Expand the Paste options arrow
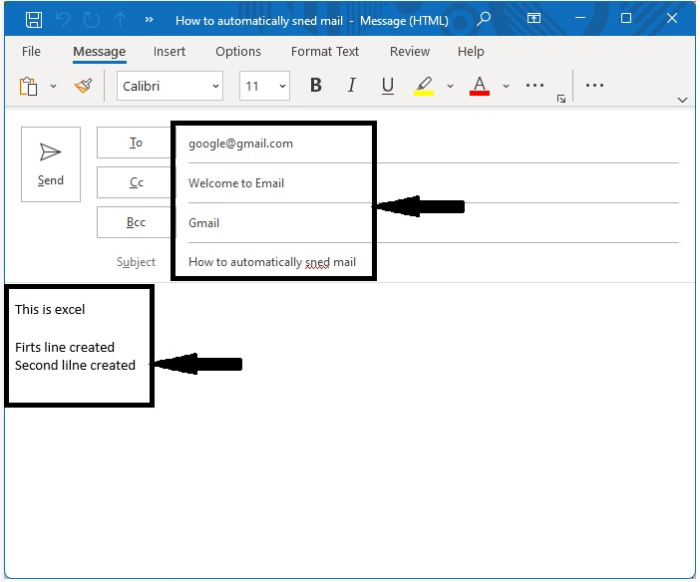Screen dimensions: 700x582 tap(53, 86)
